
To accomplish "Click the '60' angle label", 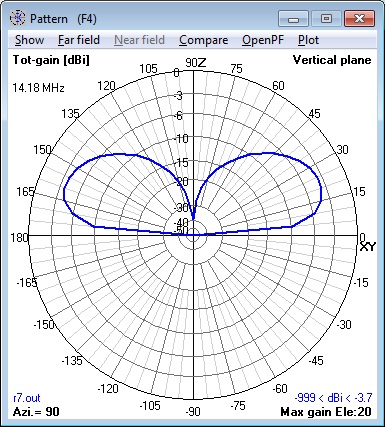I will 278,86.
